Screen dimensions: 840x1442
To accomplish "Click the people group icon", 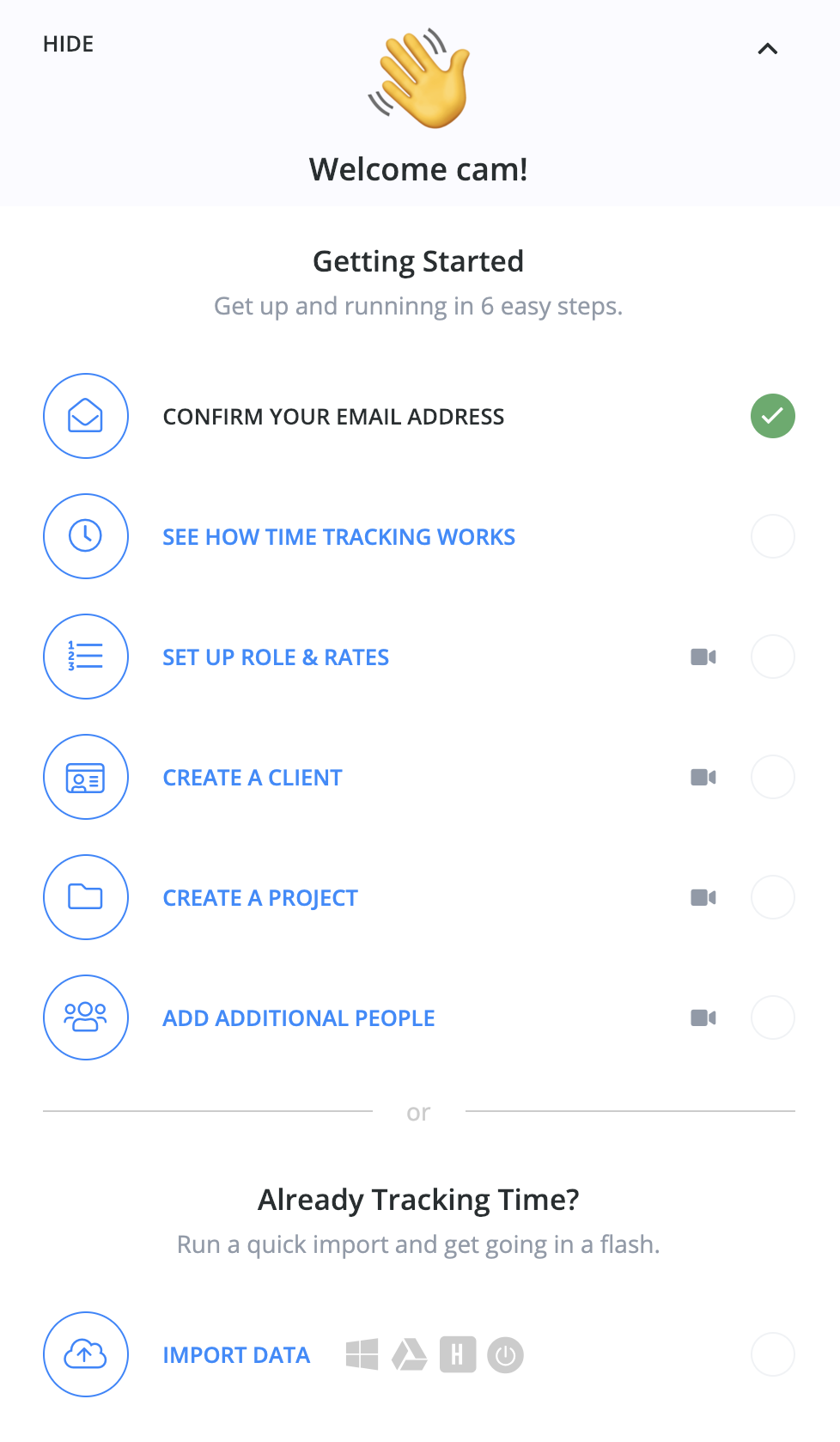I will click(x=86, y=1017).
